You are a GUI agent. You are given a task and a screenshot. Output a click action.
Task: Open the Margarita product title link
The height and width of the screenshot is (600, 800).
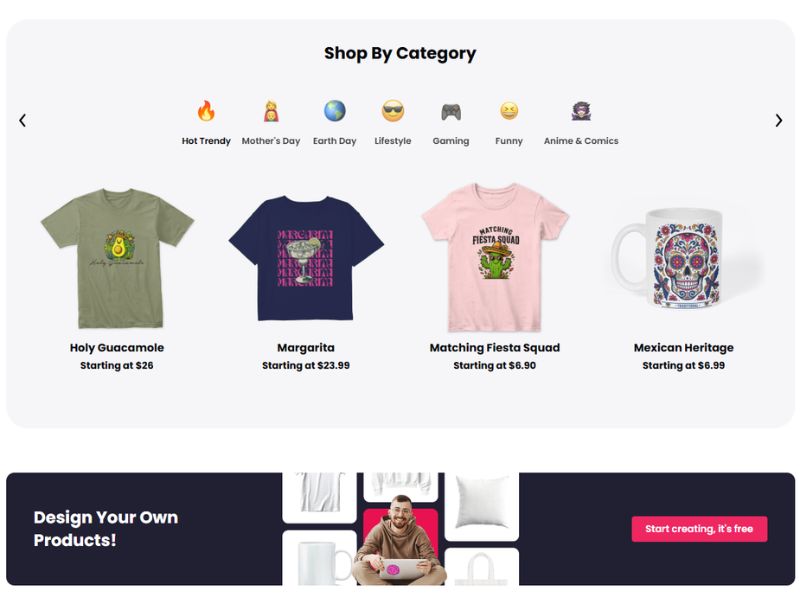306,347
